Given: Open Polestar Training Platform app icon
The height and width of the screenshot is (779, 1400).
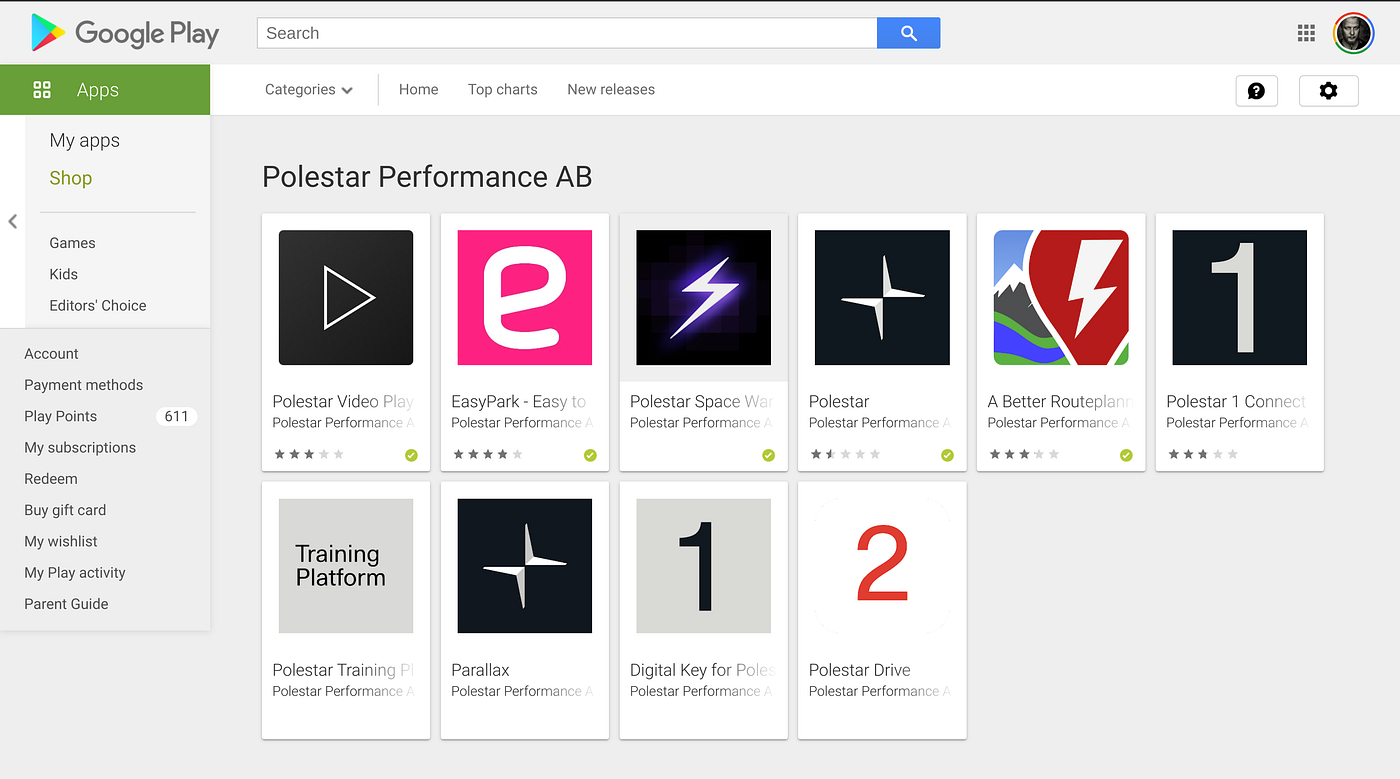Looking at the screenshot, I should (x=346, y=566).
